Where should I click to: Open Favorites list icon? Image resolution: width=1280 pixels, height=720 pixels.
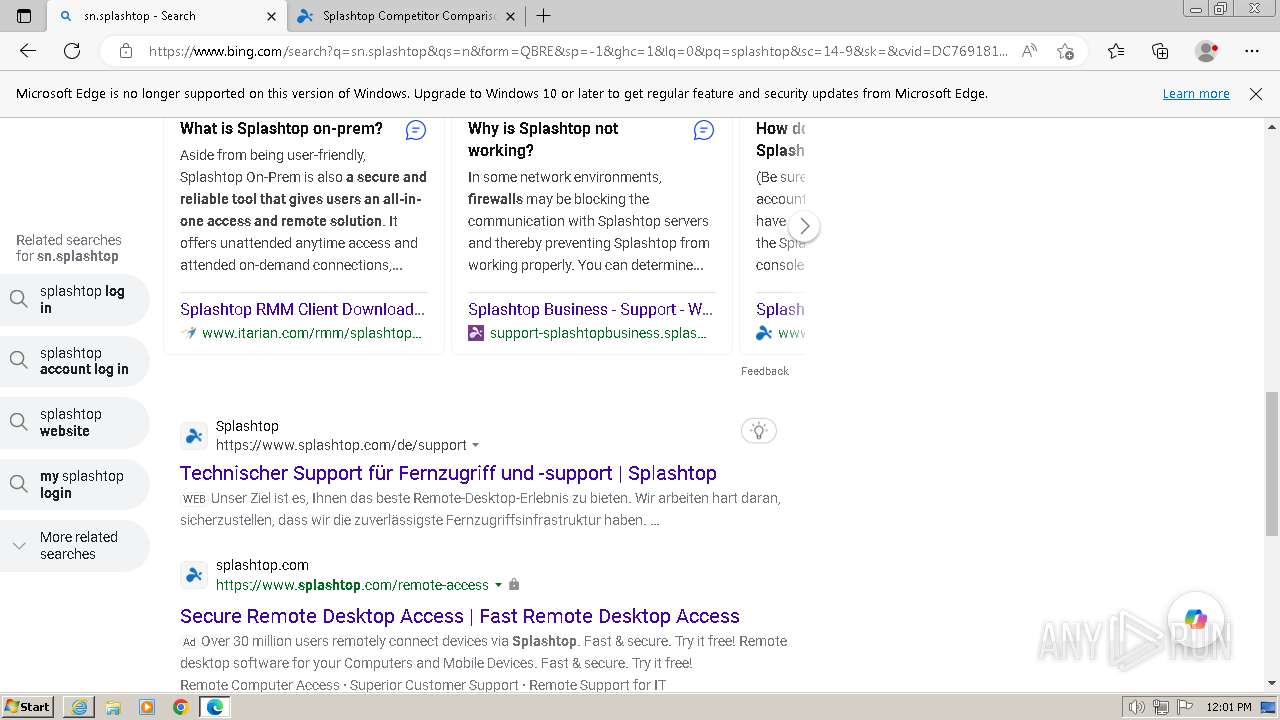click(1116, 51)
